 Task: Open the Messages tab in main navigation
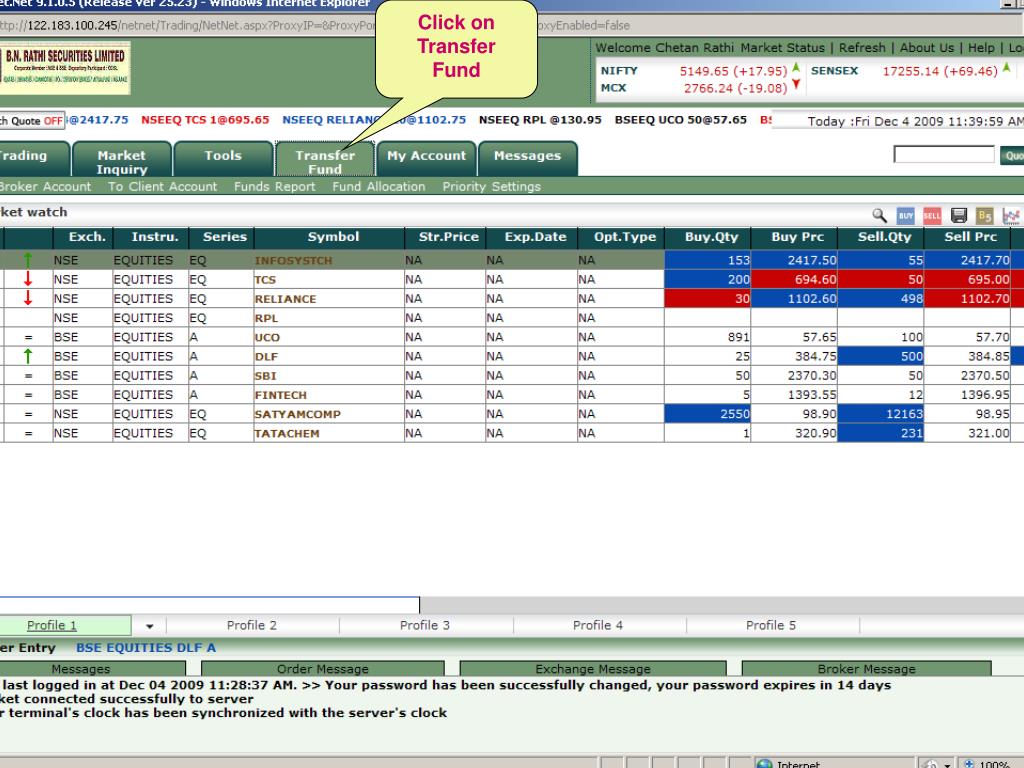[x=528, y=159]
